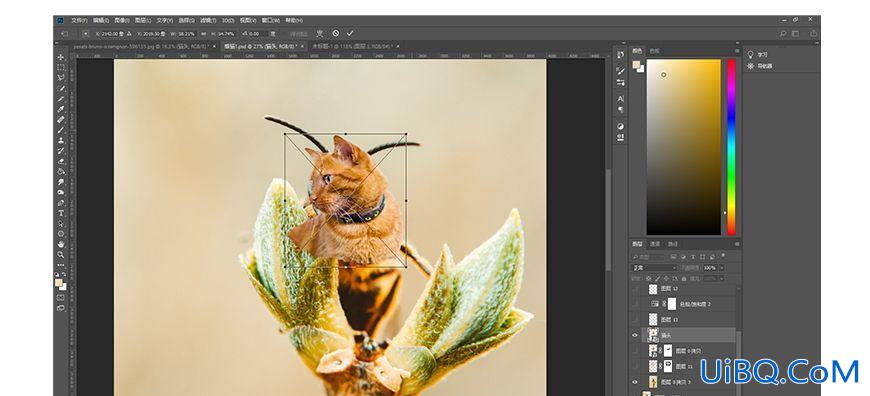Select the Horizontal Type tool

pos(61,213)
